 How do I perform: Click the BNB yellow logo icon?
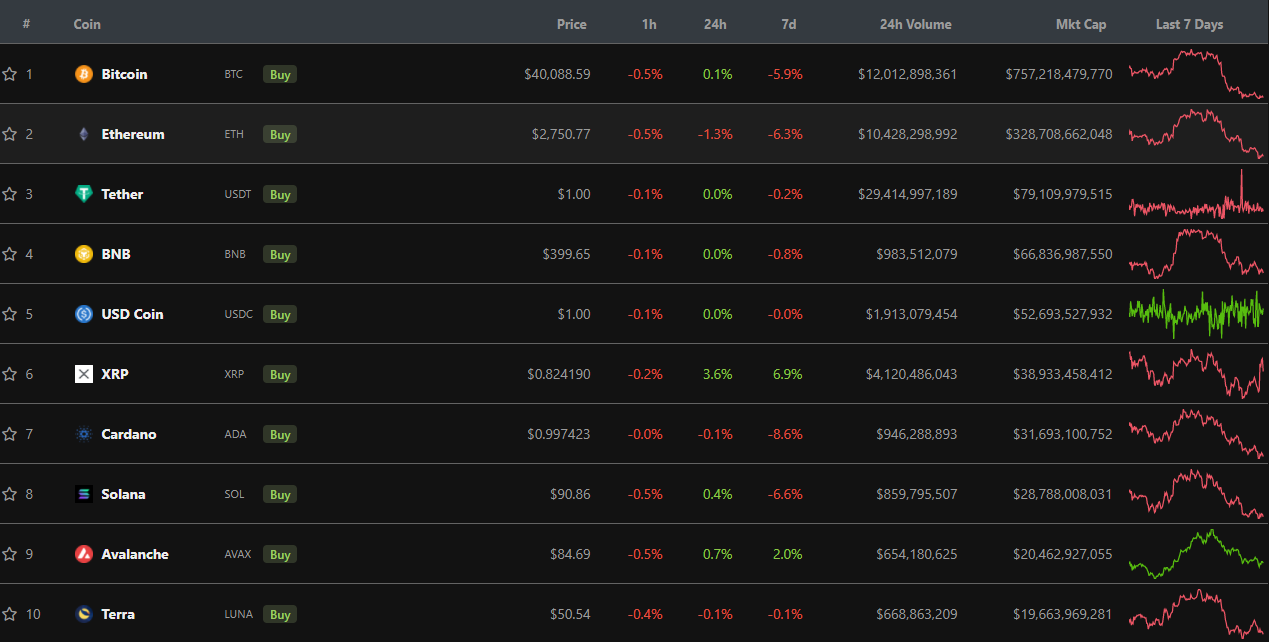[84, 254]
